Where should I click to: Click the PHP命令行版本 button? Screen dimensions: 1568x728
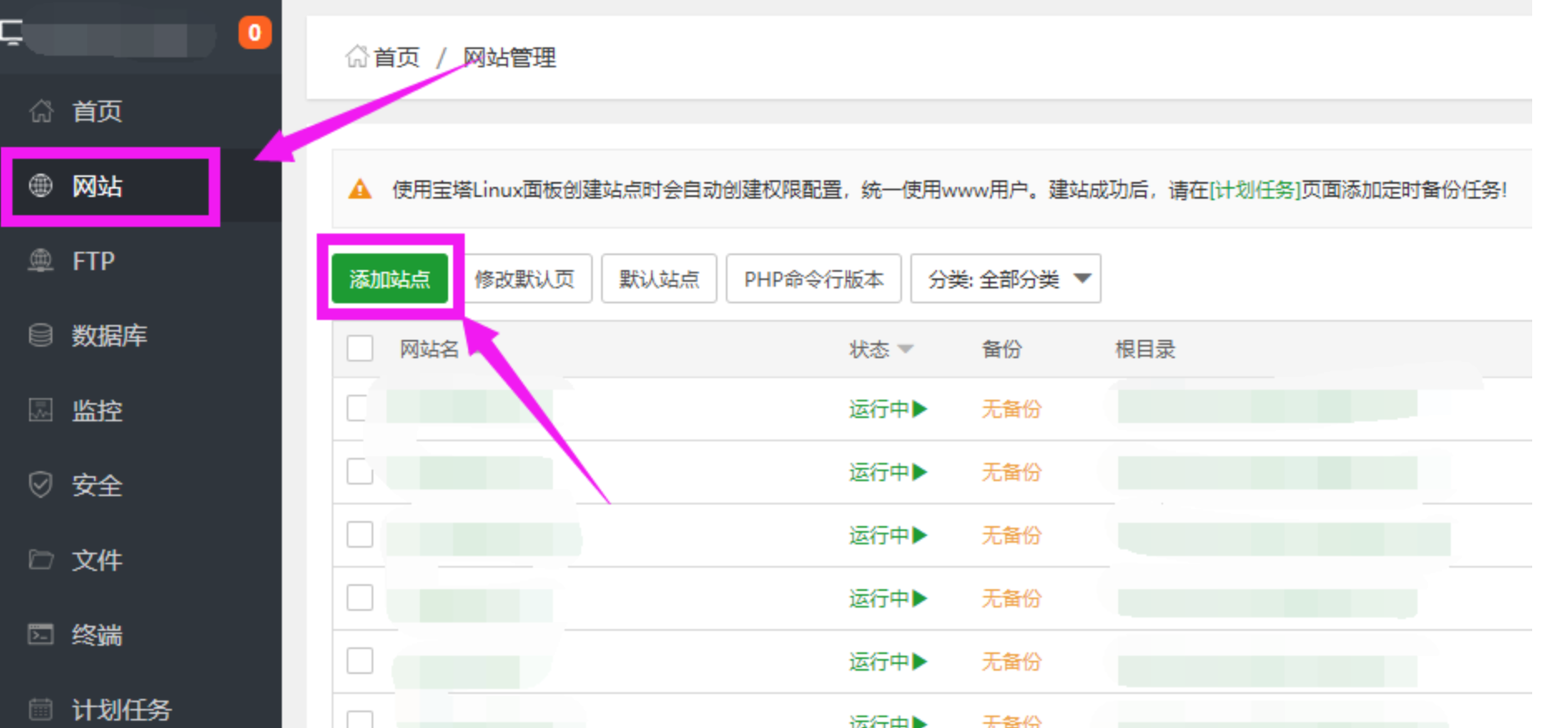click(814, 279)
